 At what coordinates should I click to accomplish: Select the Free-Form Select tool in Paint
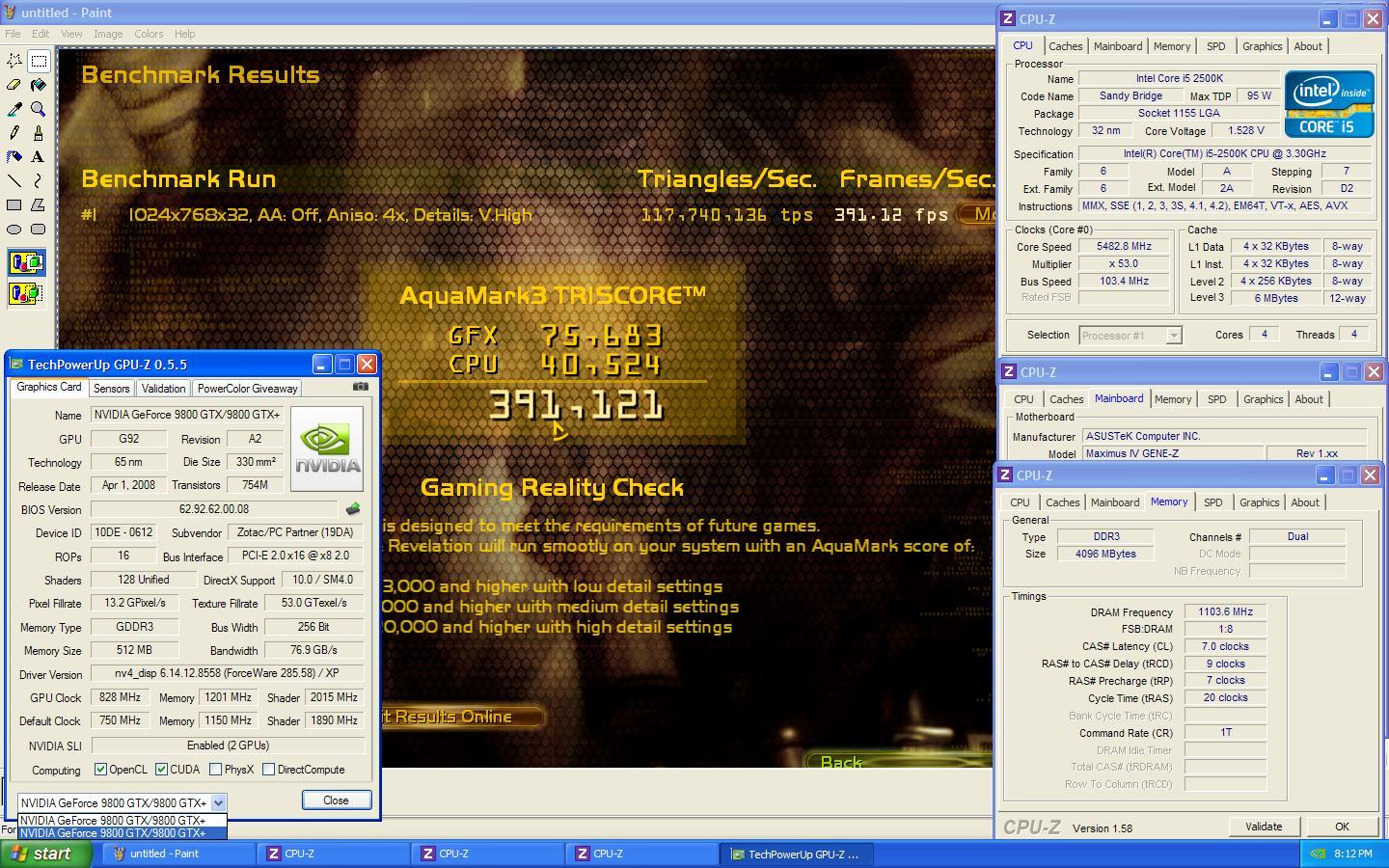pyautogui.click(x=14, y=61)
